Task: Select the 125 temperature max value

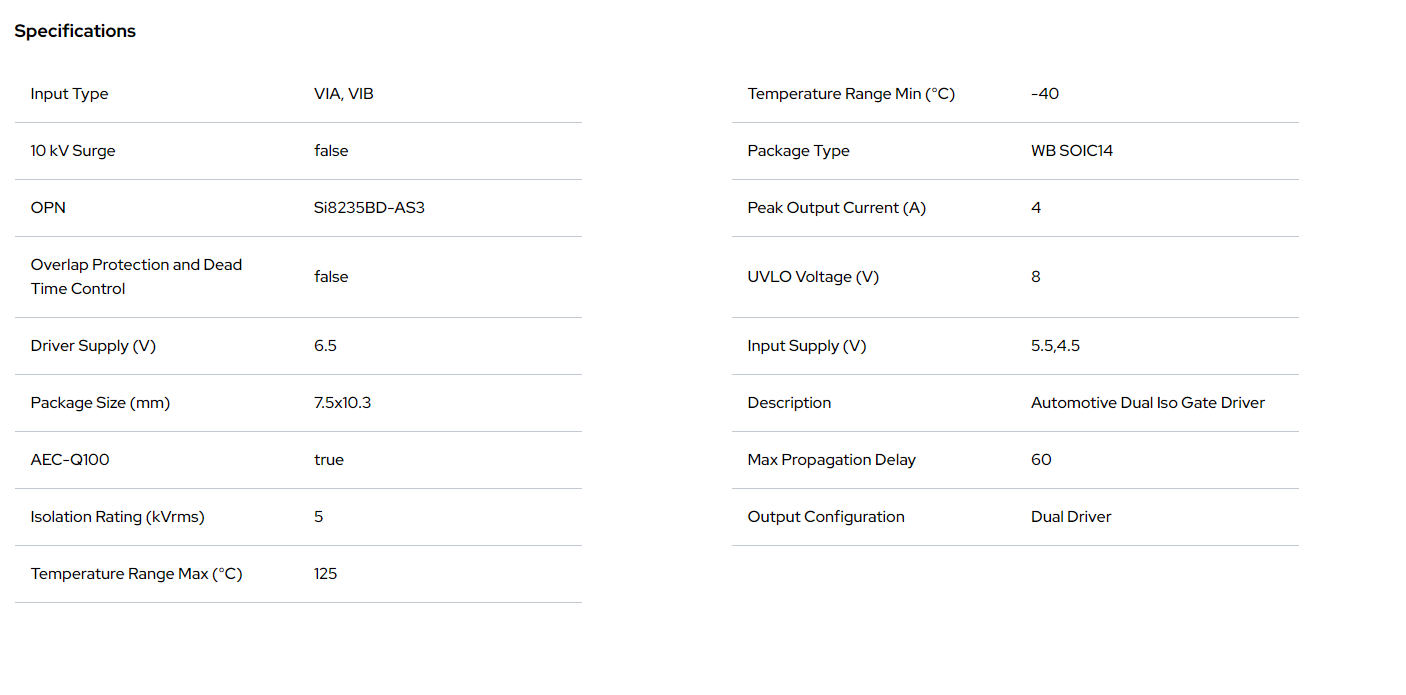Action: point(325,574)
